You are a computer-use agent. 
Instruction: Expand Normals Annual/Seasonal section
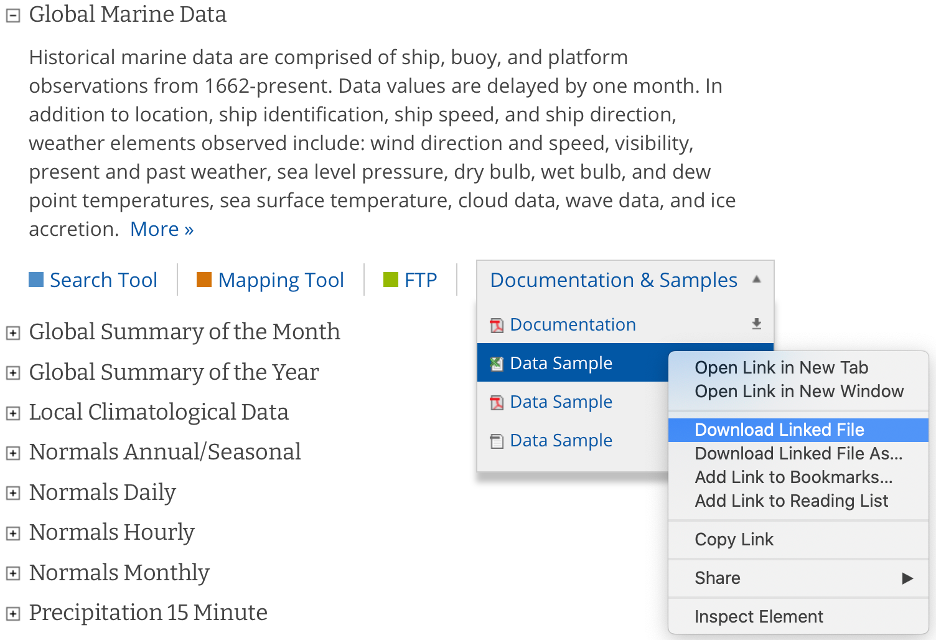tap(13, 453)
